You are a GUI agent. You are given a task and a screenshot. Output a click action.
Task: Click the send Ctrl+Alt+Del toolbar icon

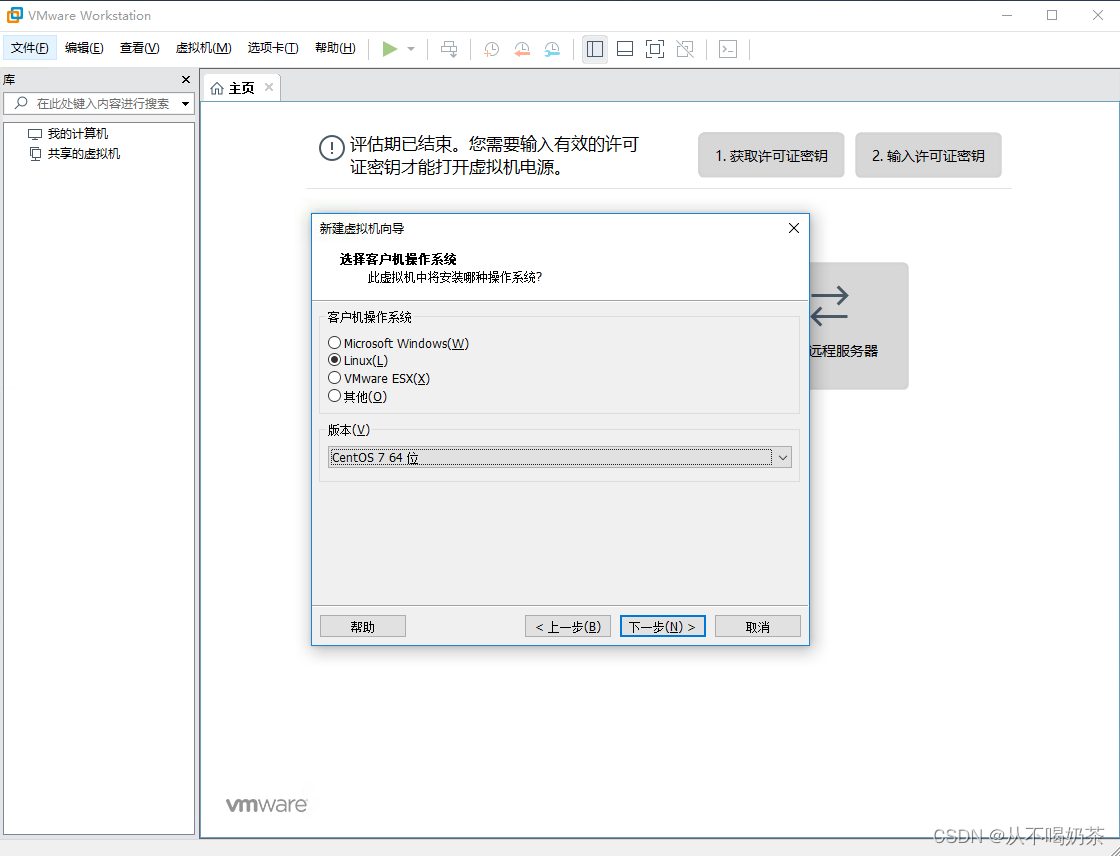point(449,49)
